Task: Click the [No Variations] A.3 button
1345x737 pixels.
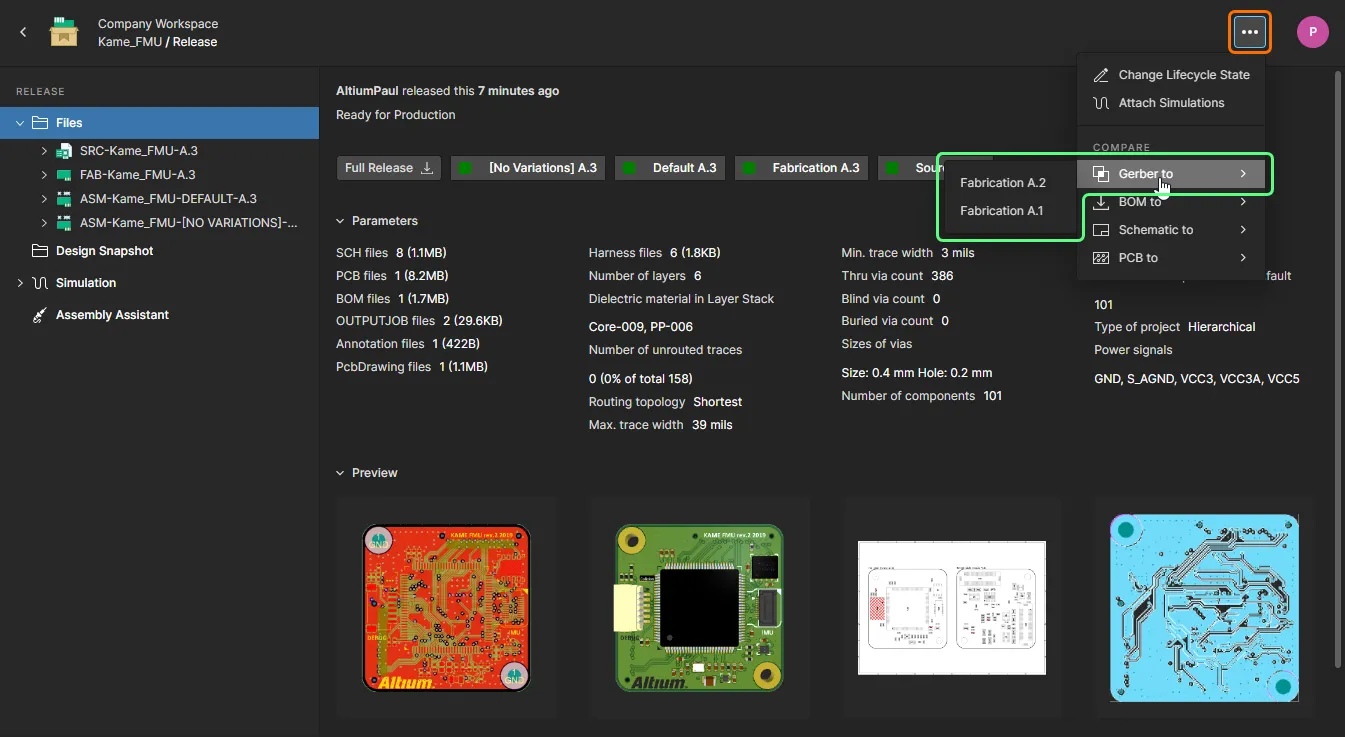Action: [528, 168]
